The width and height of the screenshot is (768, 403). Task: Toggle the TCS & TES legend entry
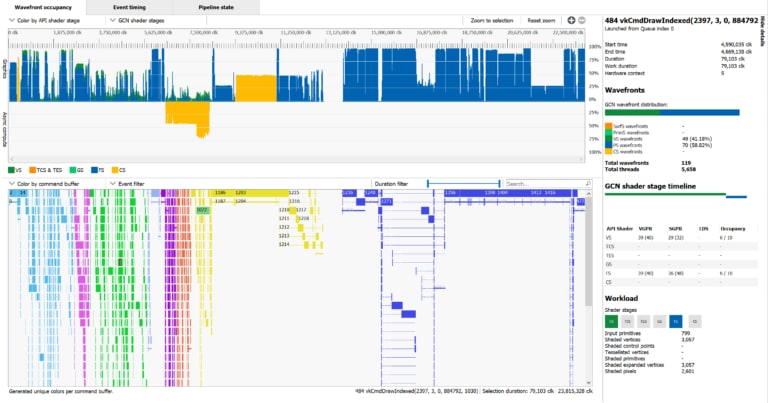[x=48, y=170]
